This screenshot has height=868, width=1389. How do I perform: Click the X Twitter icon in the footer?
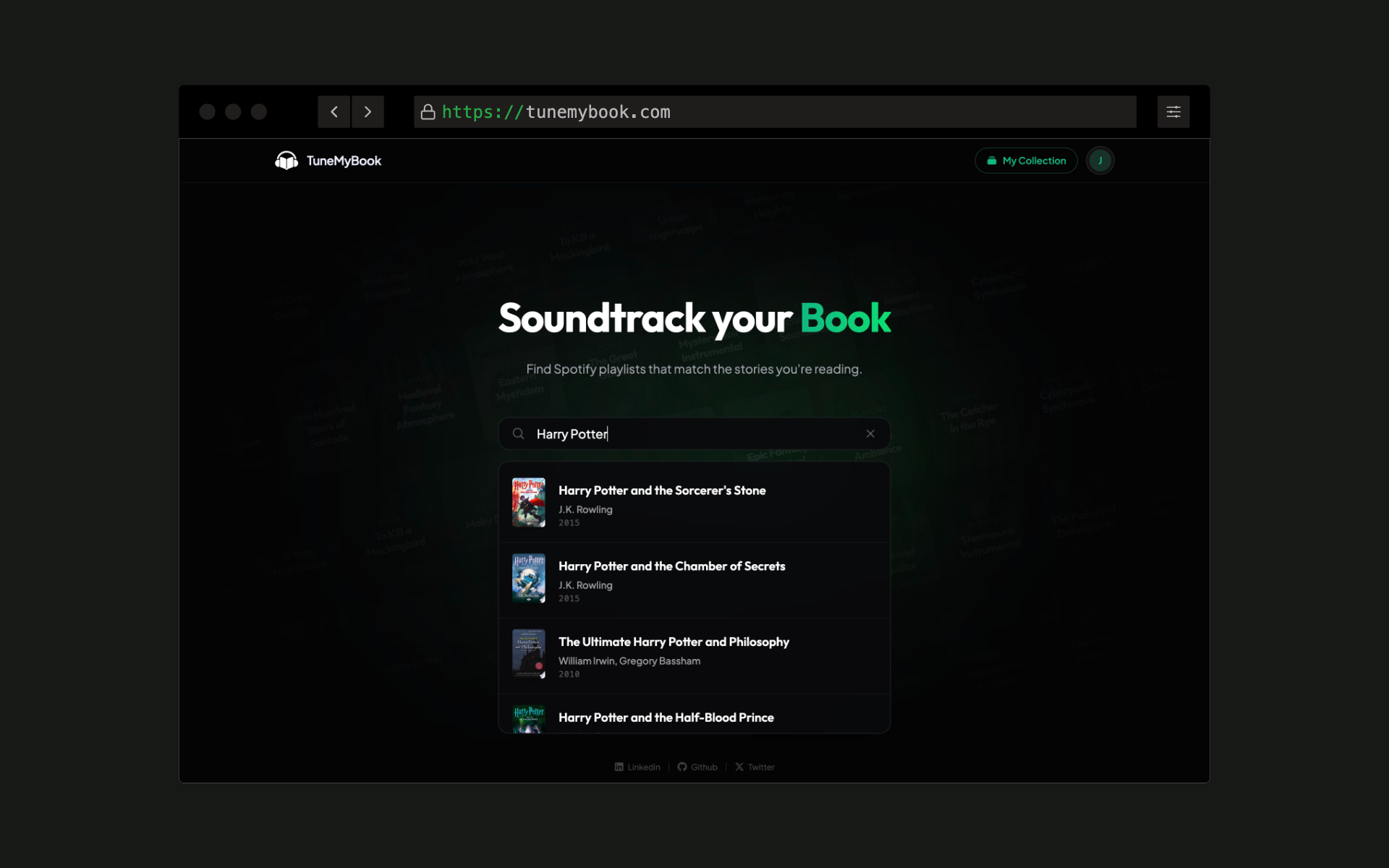739,767
